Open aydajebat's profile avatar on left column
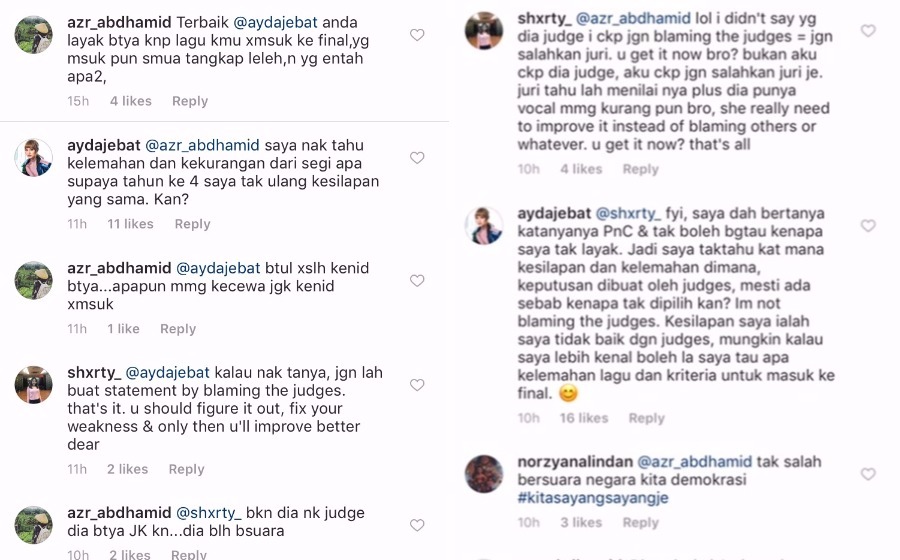The image size is (900, 560). (x=33, y=157)
